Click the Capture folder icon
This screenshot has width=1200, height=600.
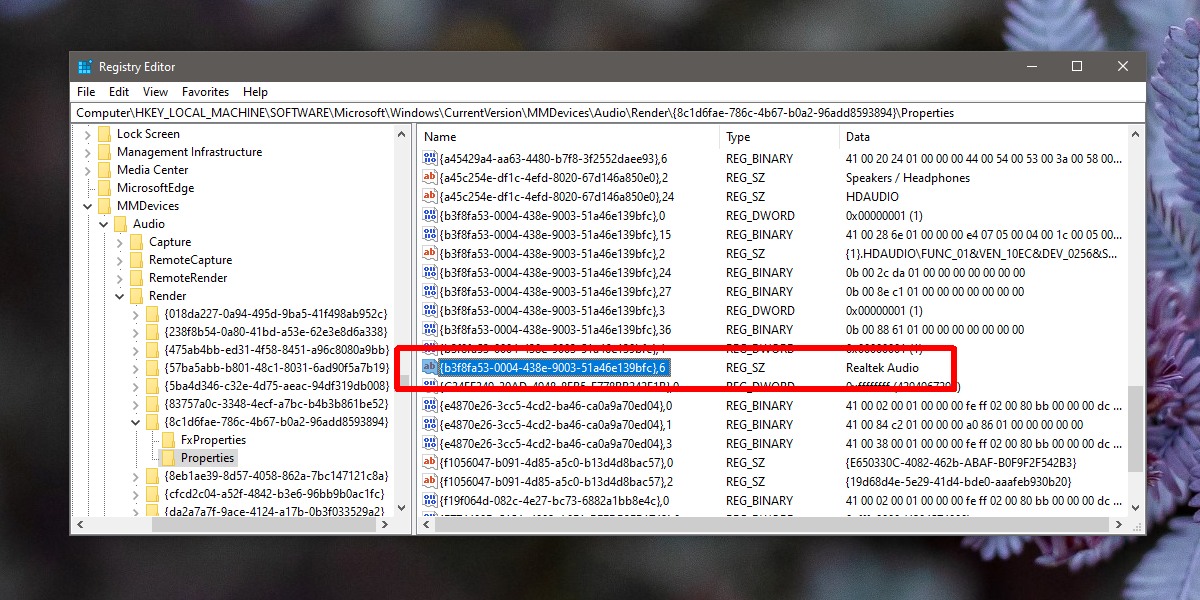[x=138, y=242]
